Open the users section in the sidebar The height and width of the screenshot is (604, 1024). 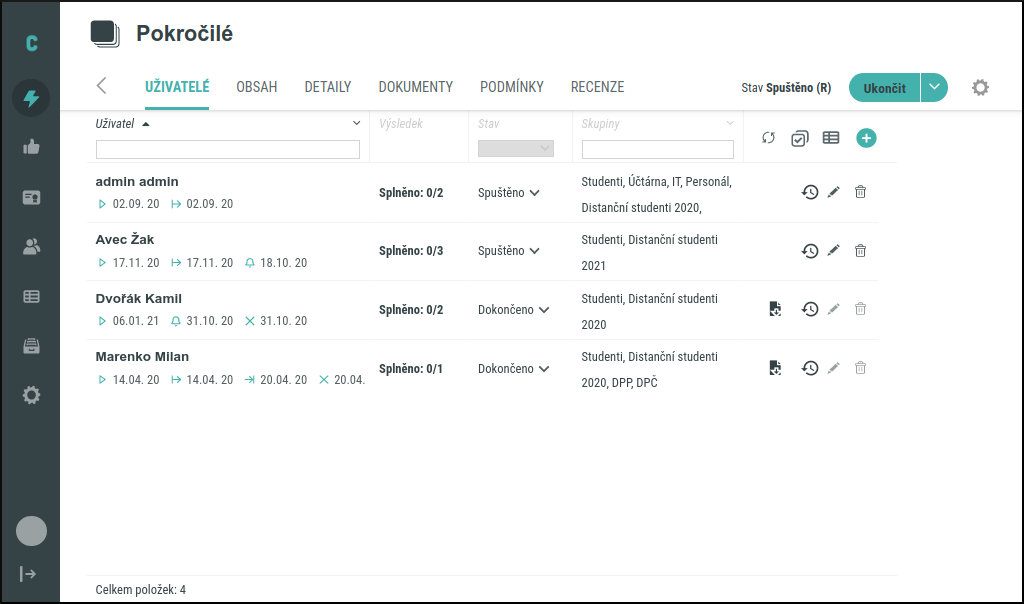pyautogui.click(x=31, y=246)
